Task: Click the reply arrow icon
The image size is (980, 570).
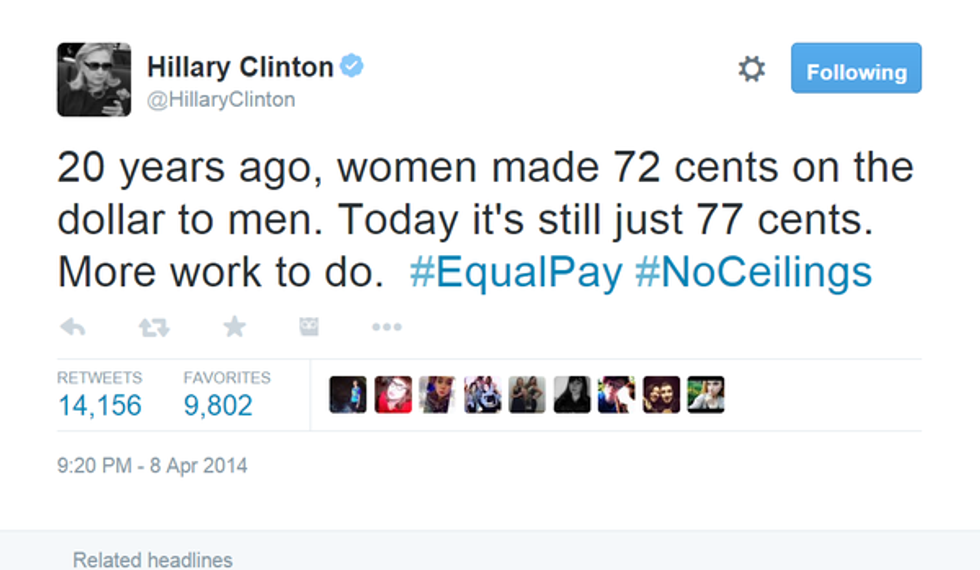Action: pyautogui.click(x=72, y=326)
